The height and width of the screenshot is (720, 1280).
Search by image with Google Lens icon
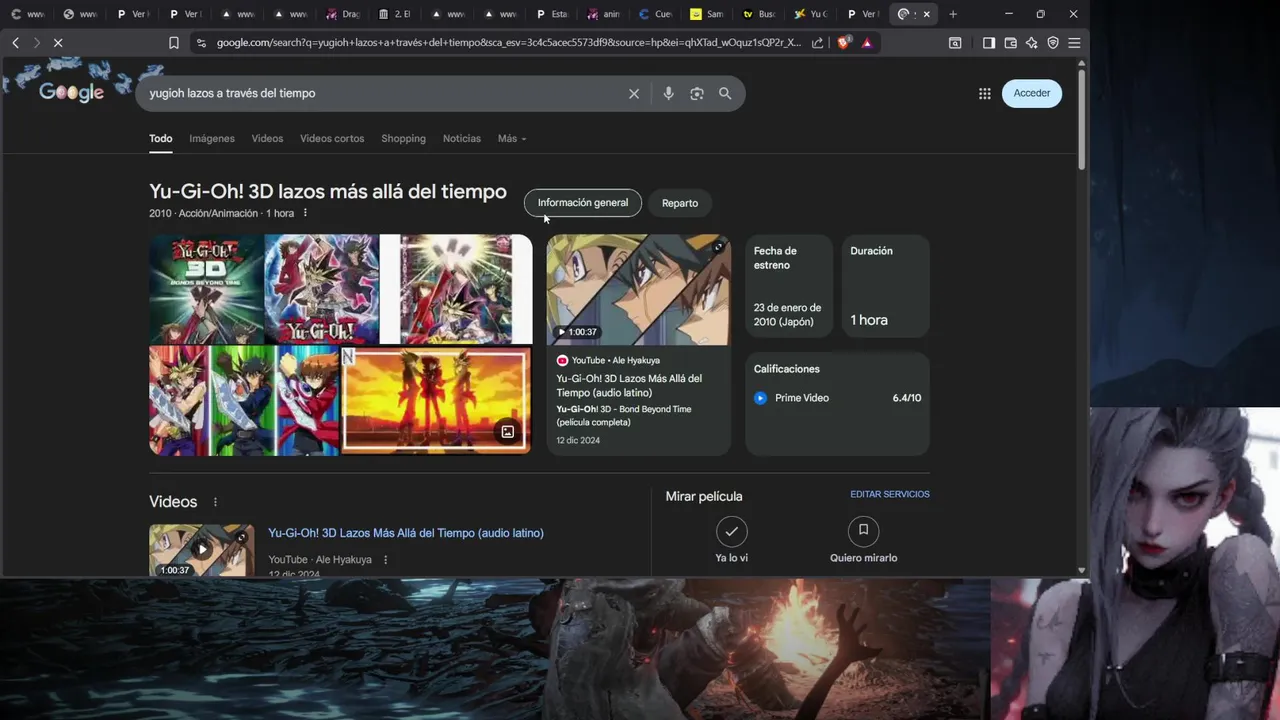tap(697, 93)
